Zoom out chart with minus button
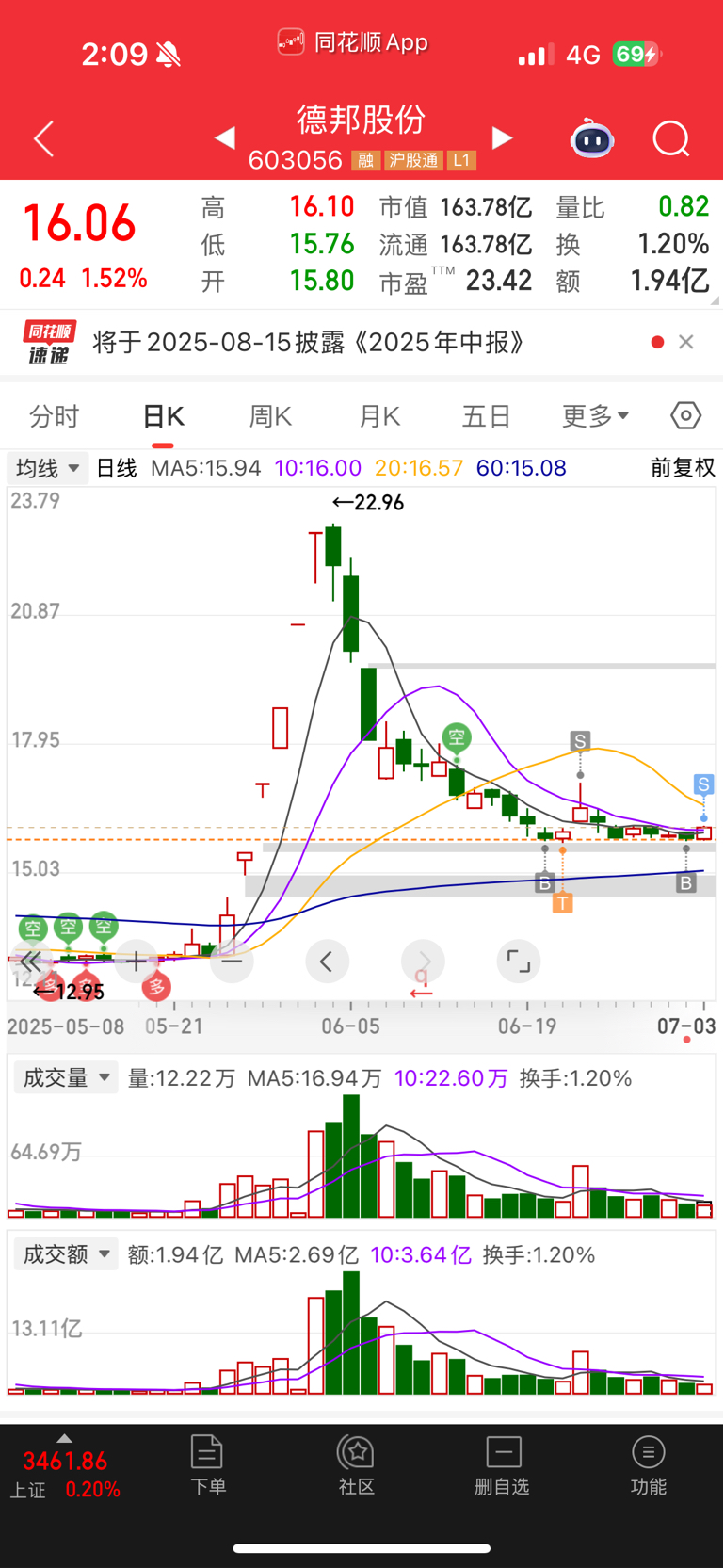This screenshot has height=1568, width=724. 232,962
